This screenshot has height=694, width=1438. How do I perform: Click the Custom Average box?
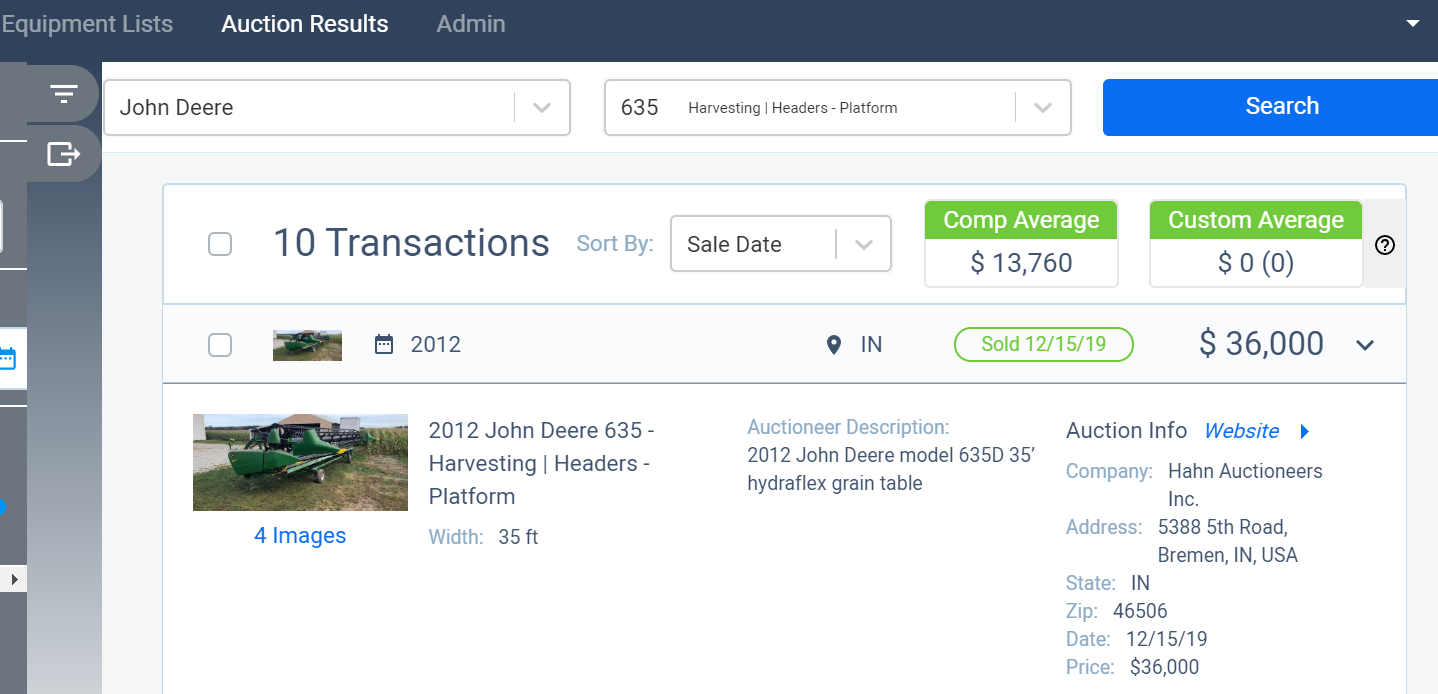coord(1256,244)
